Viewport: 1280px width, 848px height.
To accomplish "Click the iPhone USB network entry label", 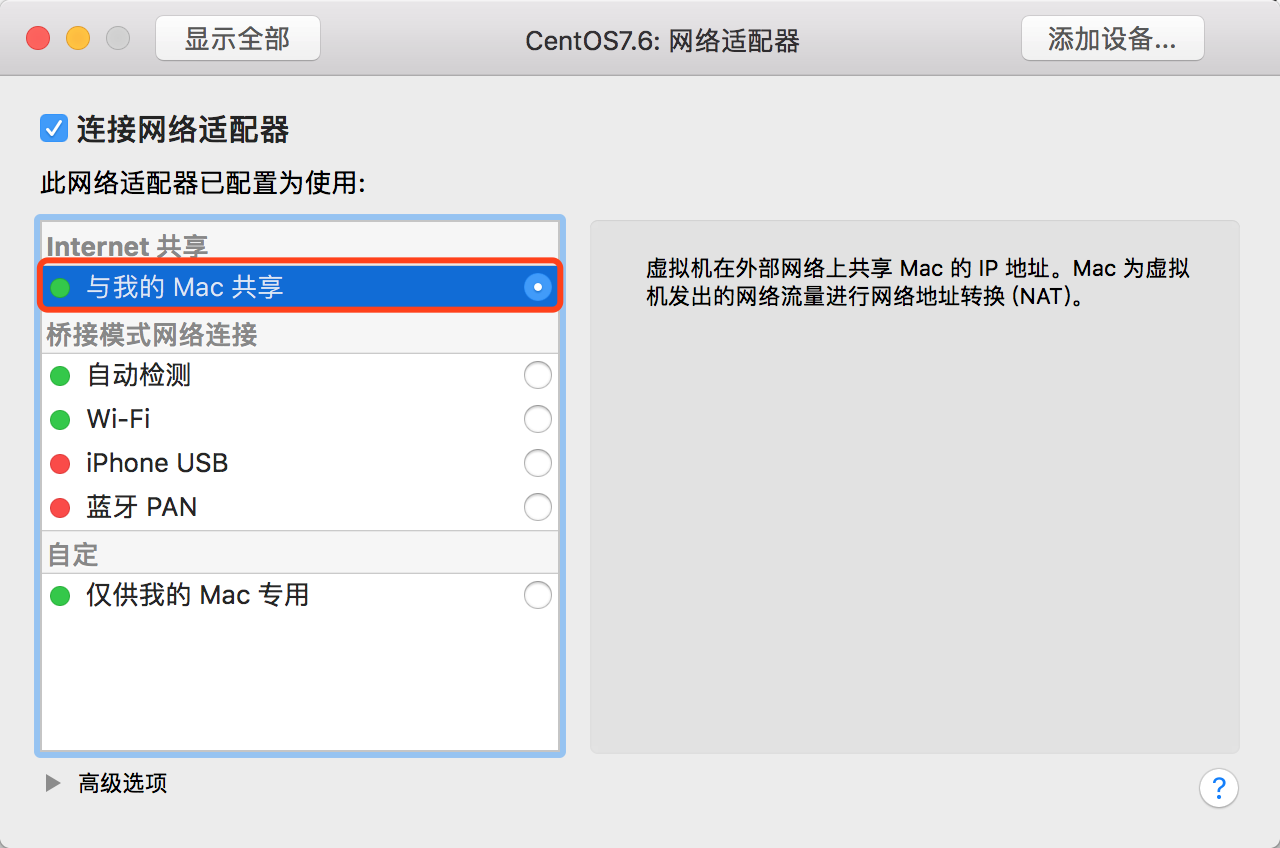I will [x=157, y=463].
